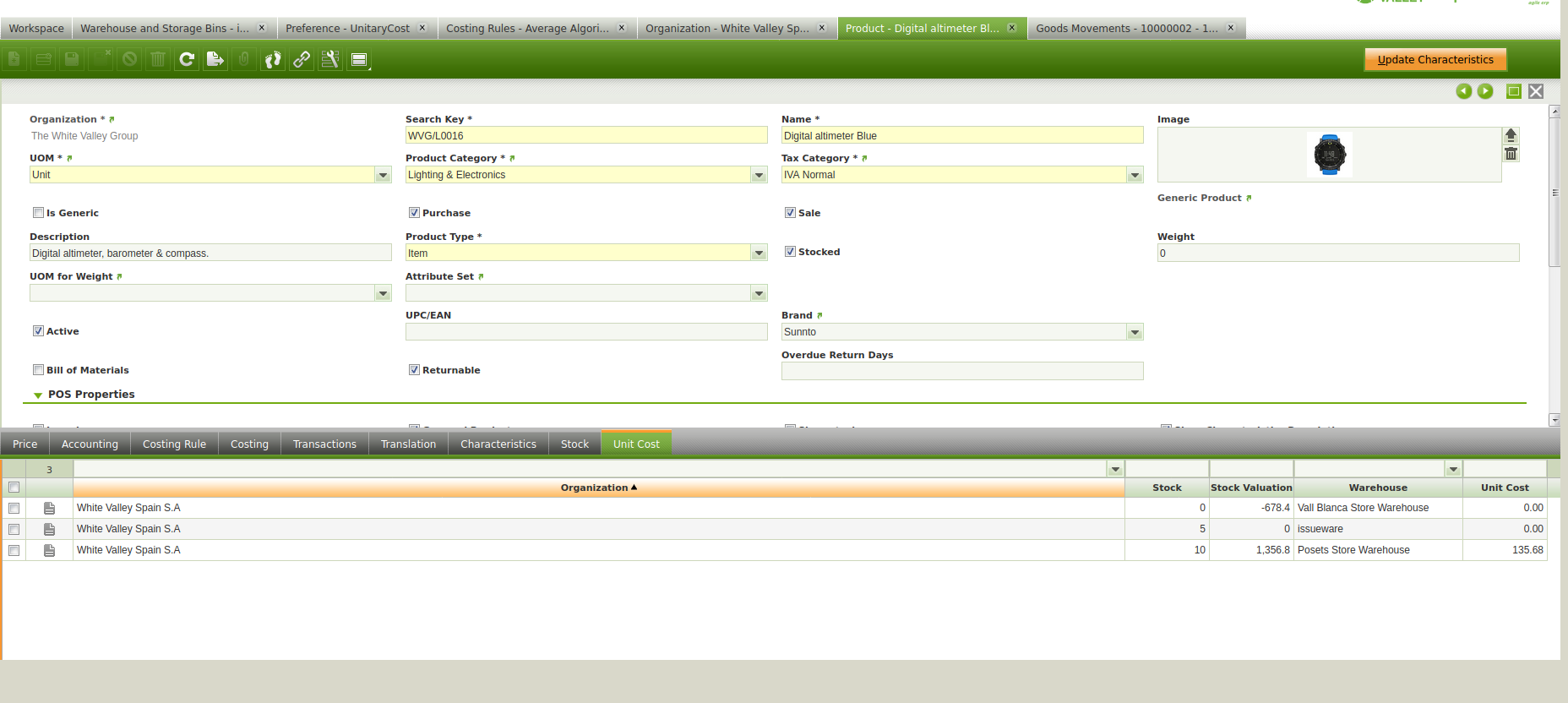Maximize the form view panel
Image resolution: width=1568 pixels, height=703 pixels.
(1514, 91)
